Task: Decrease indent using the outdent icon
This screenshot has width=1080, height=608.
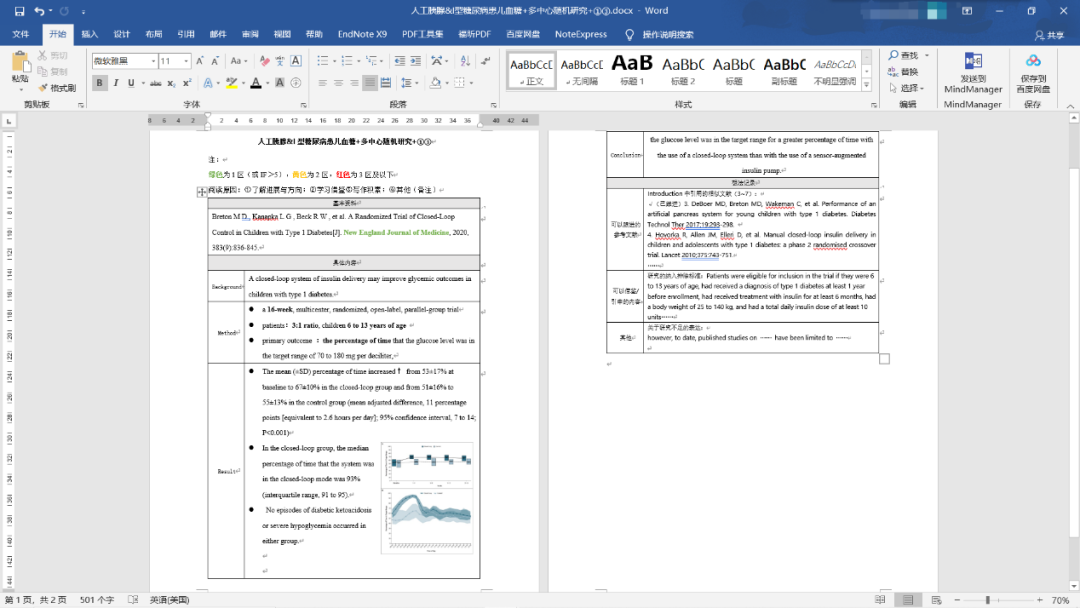Action: click(399, 61)
